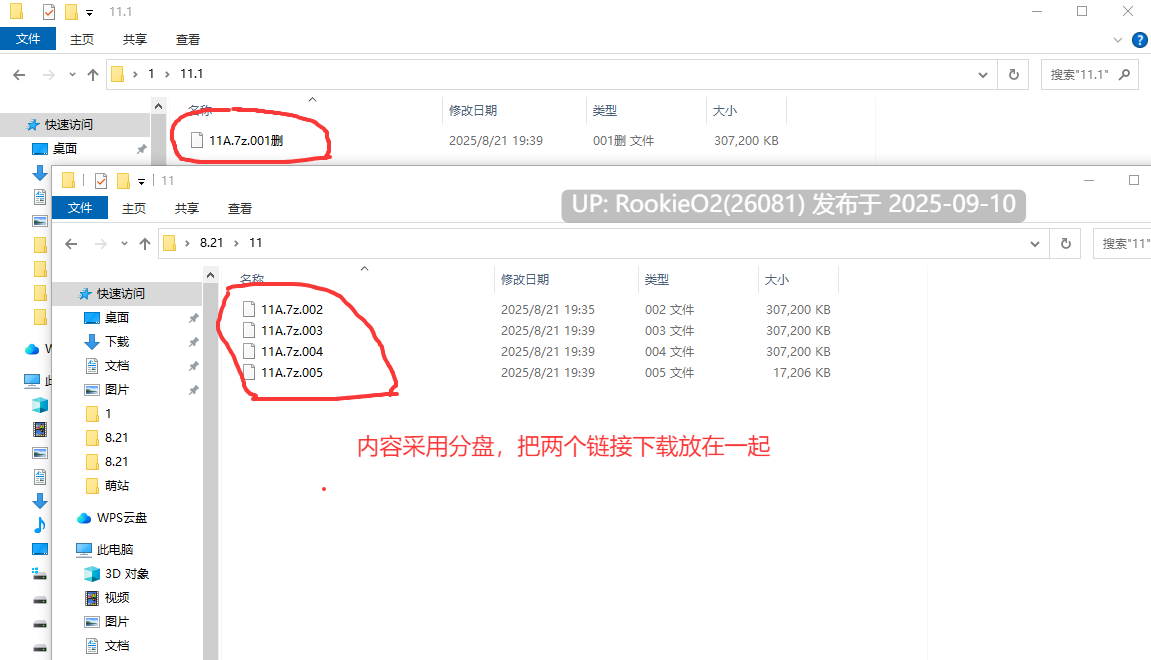Expand the ribbon in 11.1 window
1151x660 pixels.
(1118, 40)
